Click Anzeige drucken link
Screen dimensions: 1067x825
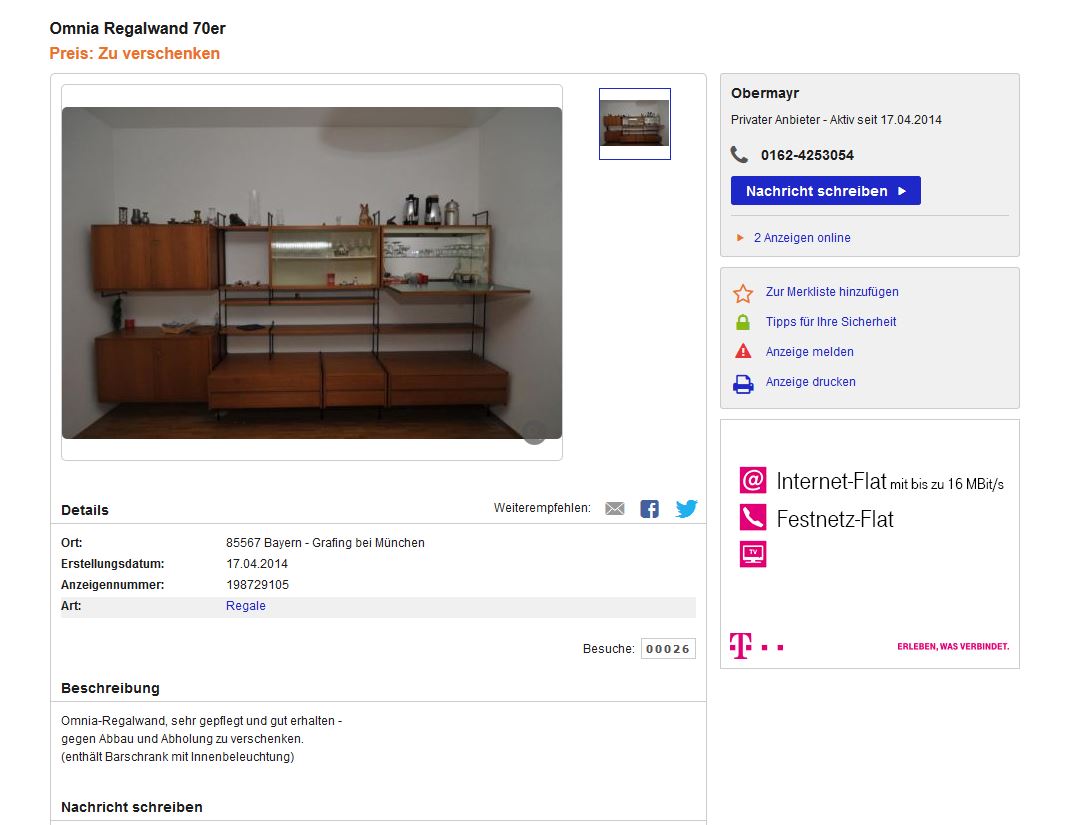tap(810, 382)
